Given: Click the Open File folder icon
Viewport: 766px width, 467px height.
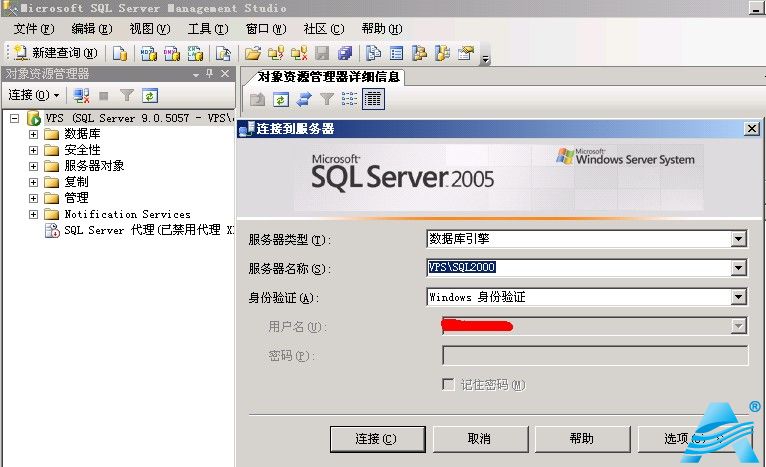Looking at the screenshot, I should (253, 53).
